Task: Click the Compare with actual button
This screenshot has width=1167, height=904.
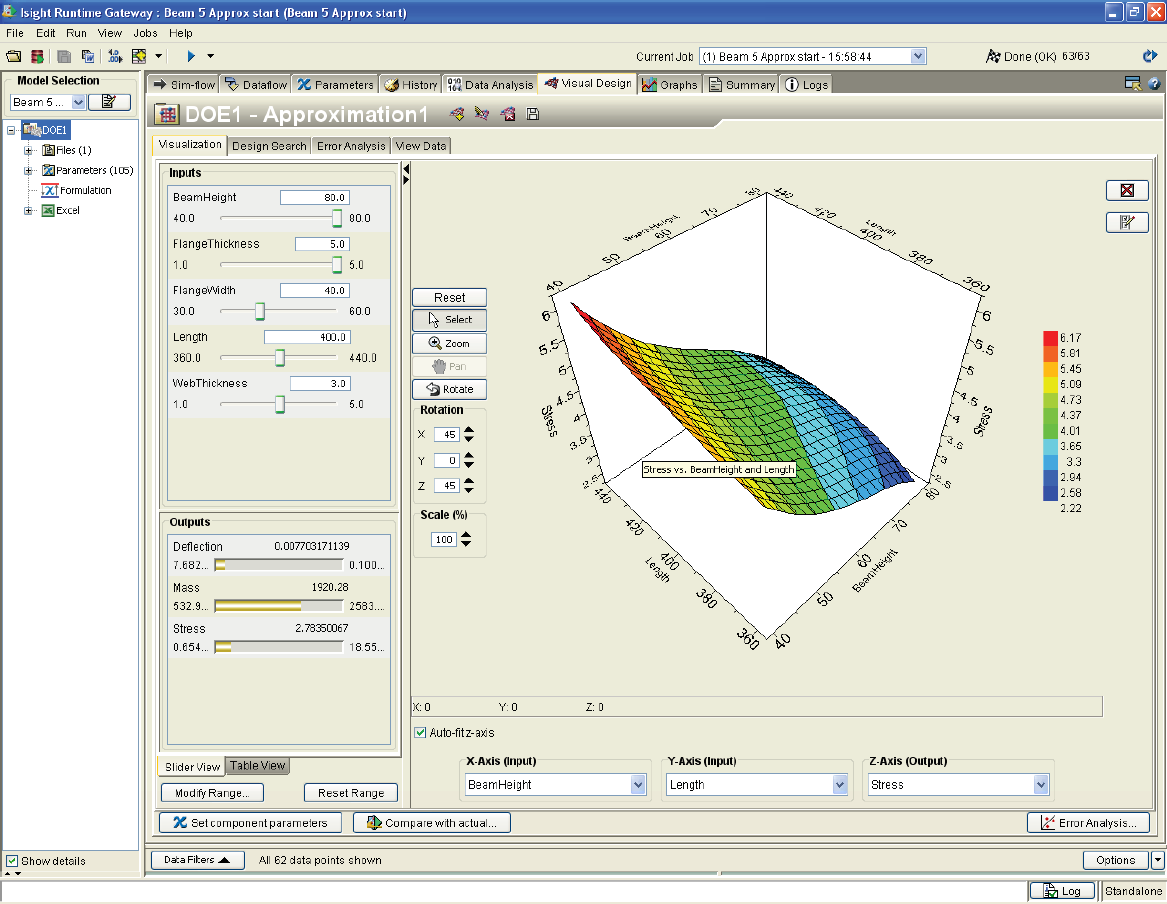Action: (432, 823)
